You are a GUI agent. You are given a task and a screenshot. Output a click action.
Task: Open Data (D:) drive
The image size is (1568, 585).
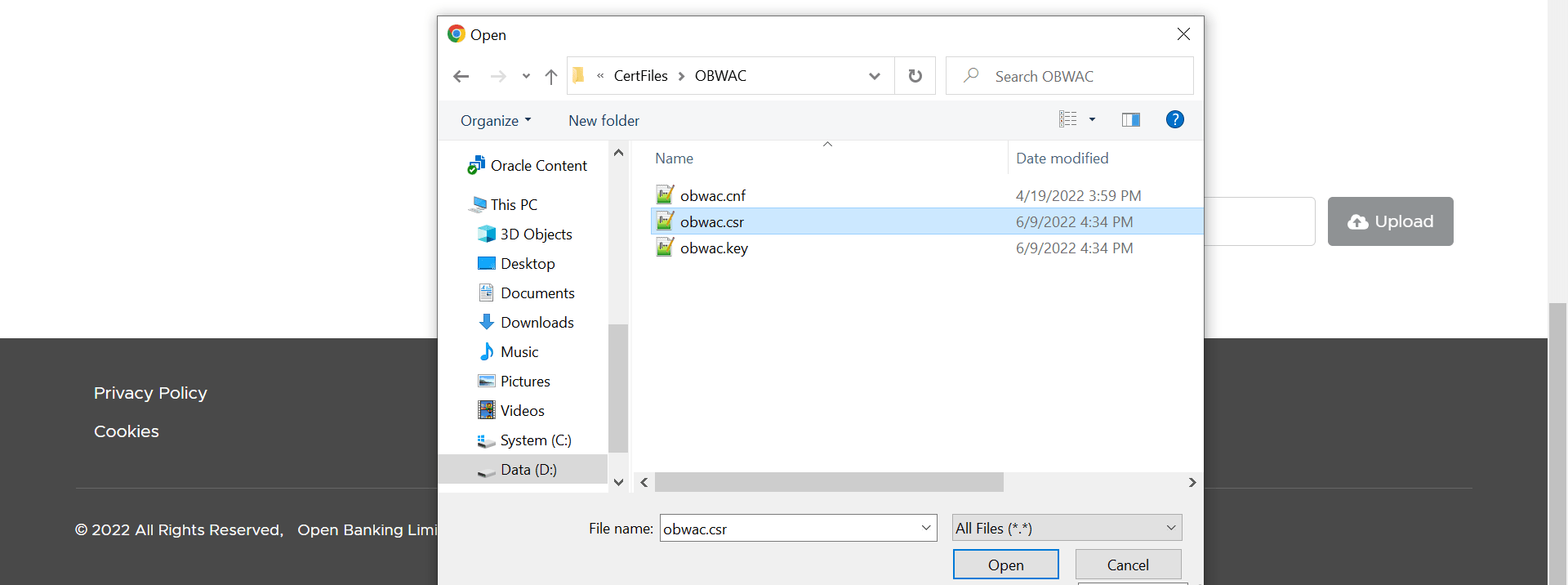coord(528,470)
